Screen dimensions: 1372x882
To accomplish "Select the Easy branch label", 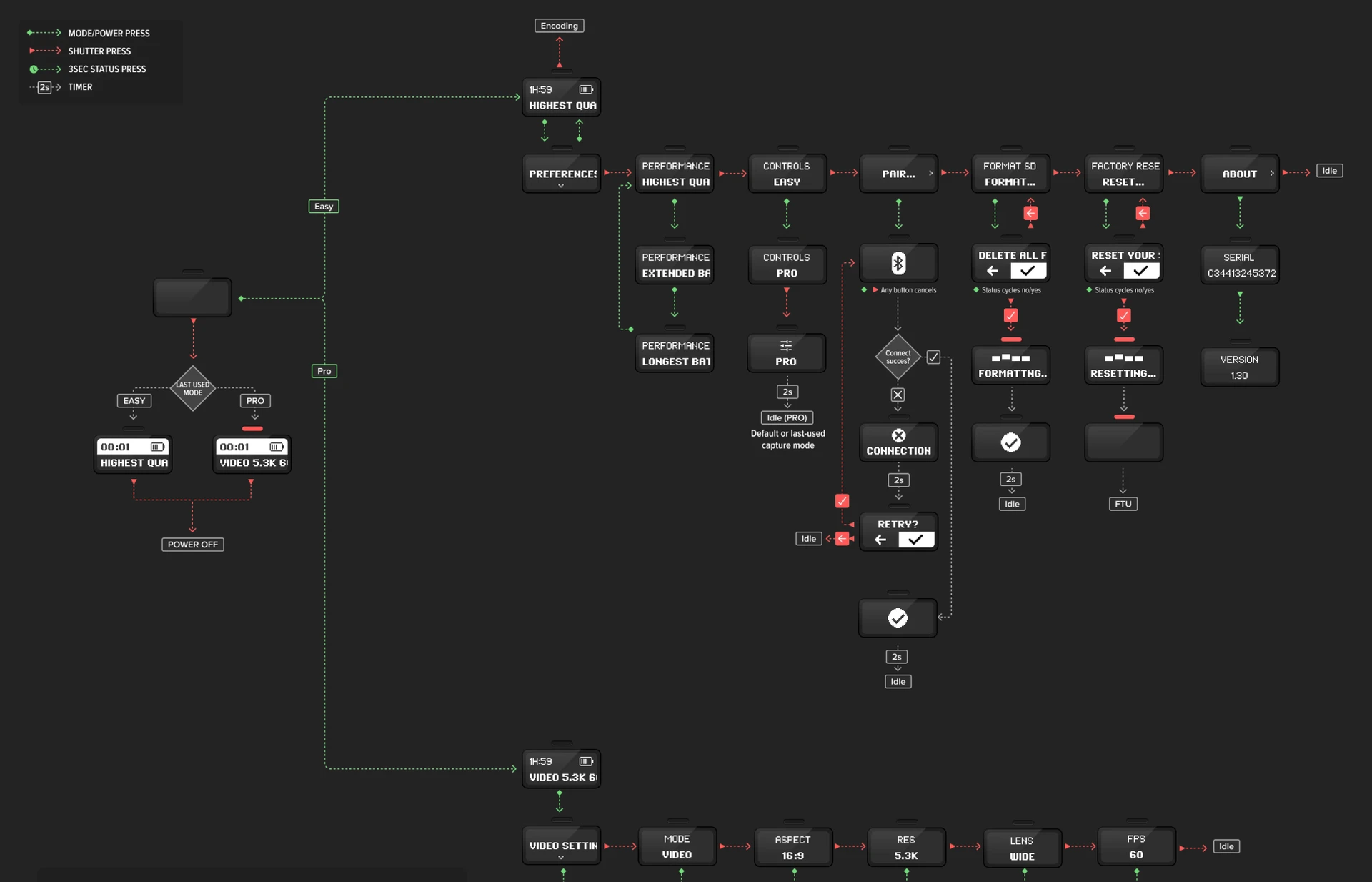I will 324,207.
